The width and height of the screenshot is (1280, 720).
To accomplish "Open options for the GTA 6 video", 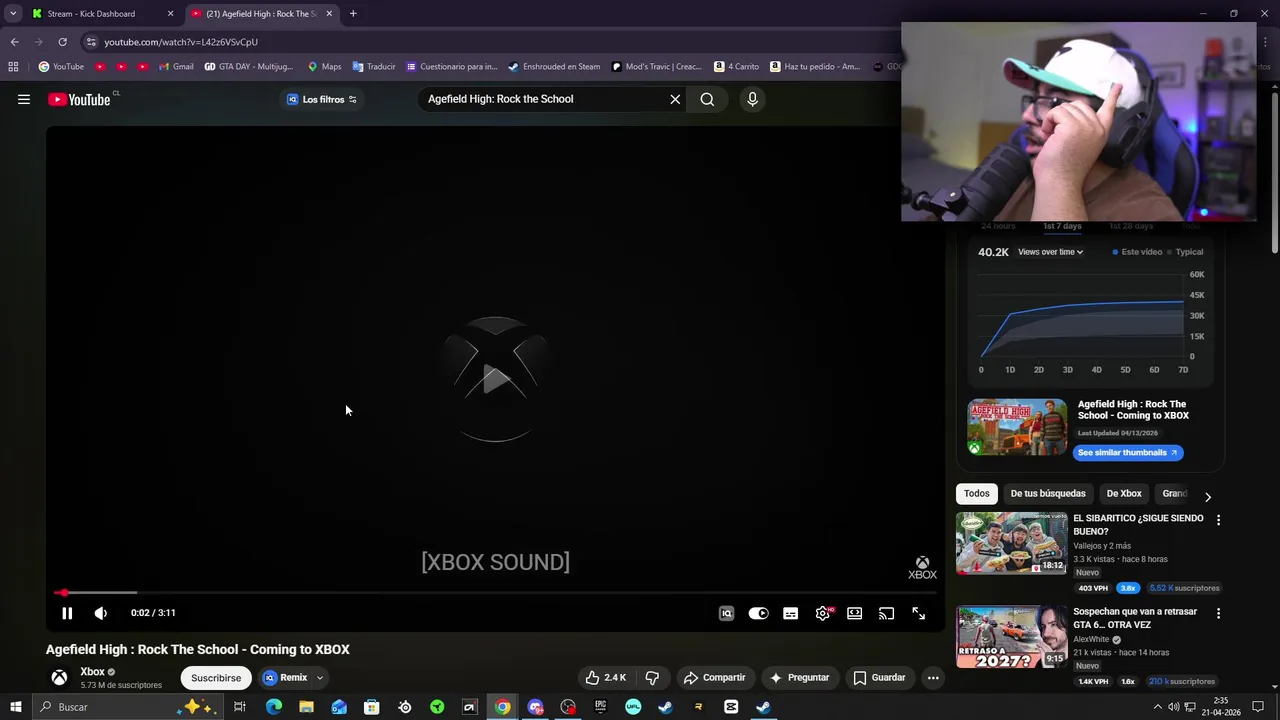I will pos(1218,613).
